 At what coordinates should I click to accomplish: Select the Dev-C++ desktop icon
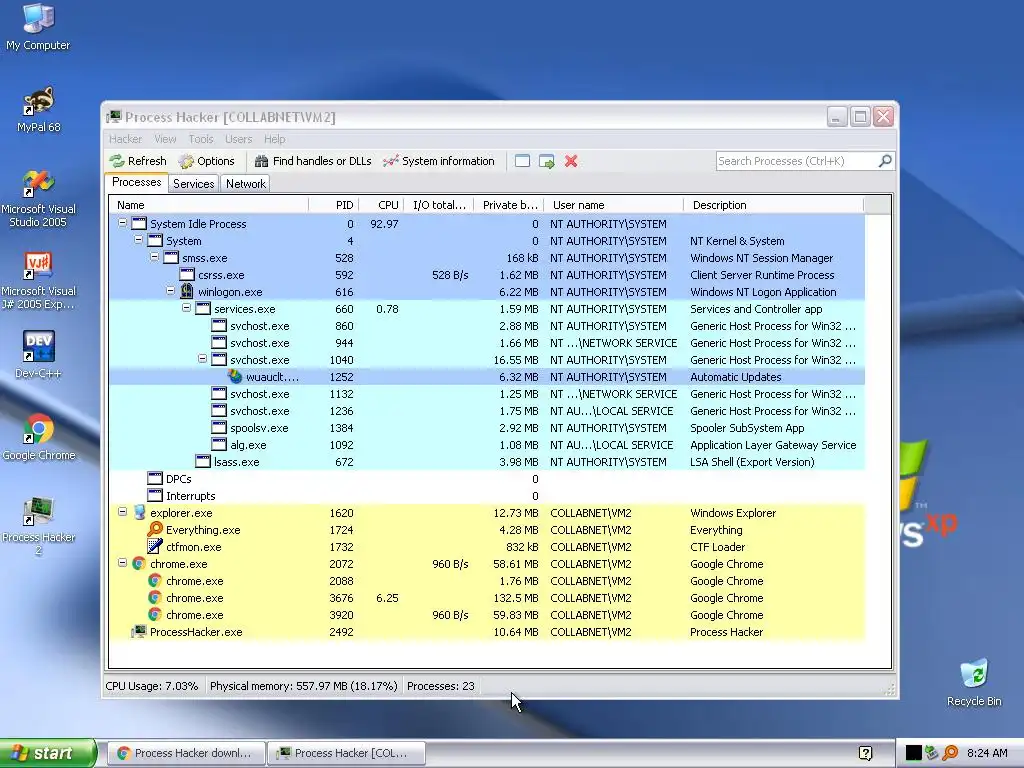38,355
